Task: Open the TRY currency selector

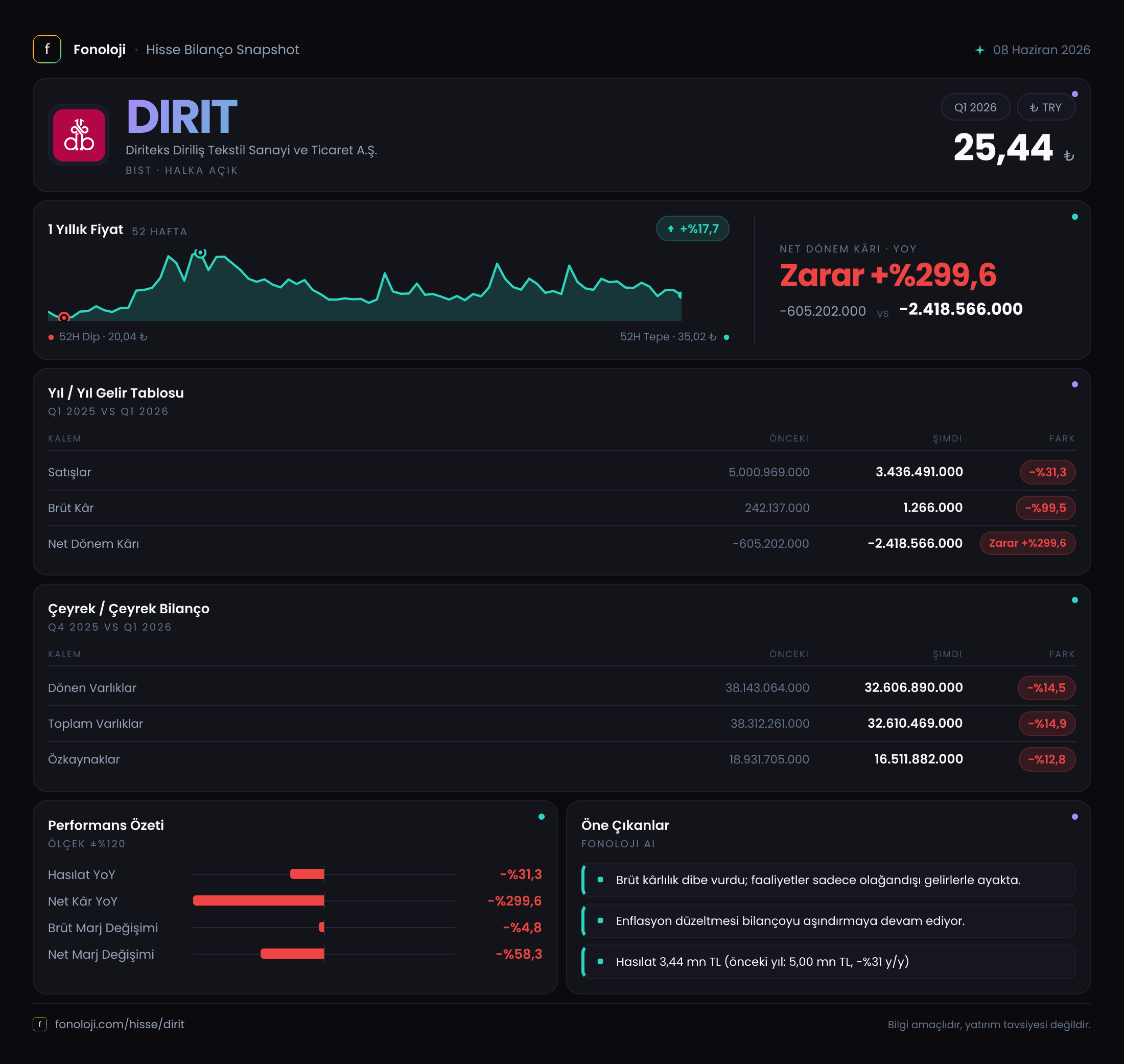Action: (1046, 107)
